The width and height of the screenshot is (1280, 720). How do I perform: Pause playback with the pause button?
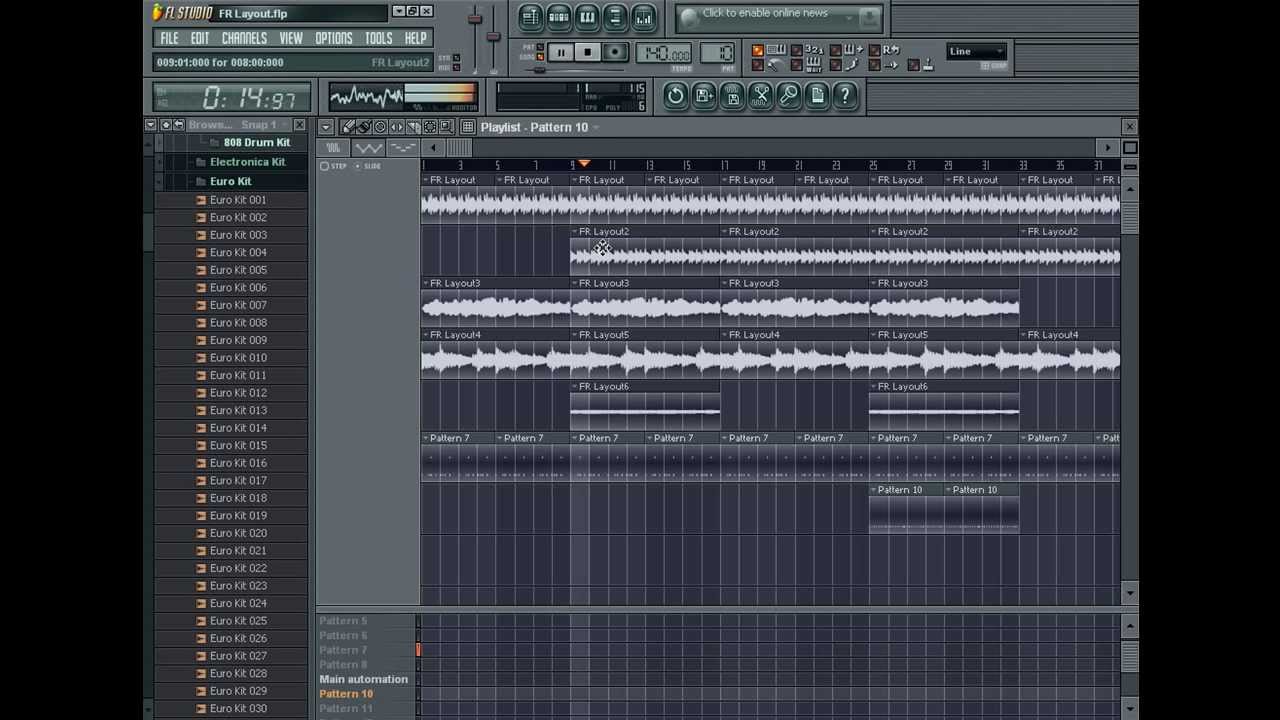click(561, 52)
